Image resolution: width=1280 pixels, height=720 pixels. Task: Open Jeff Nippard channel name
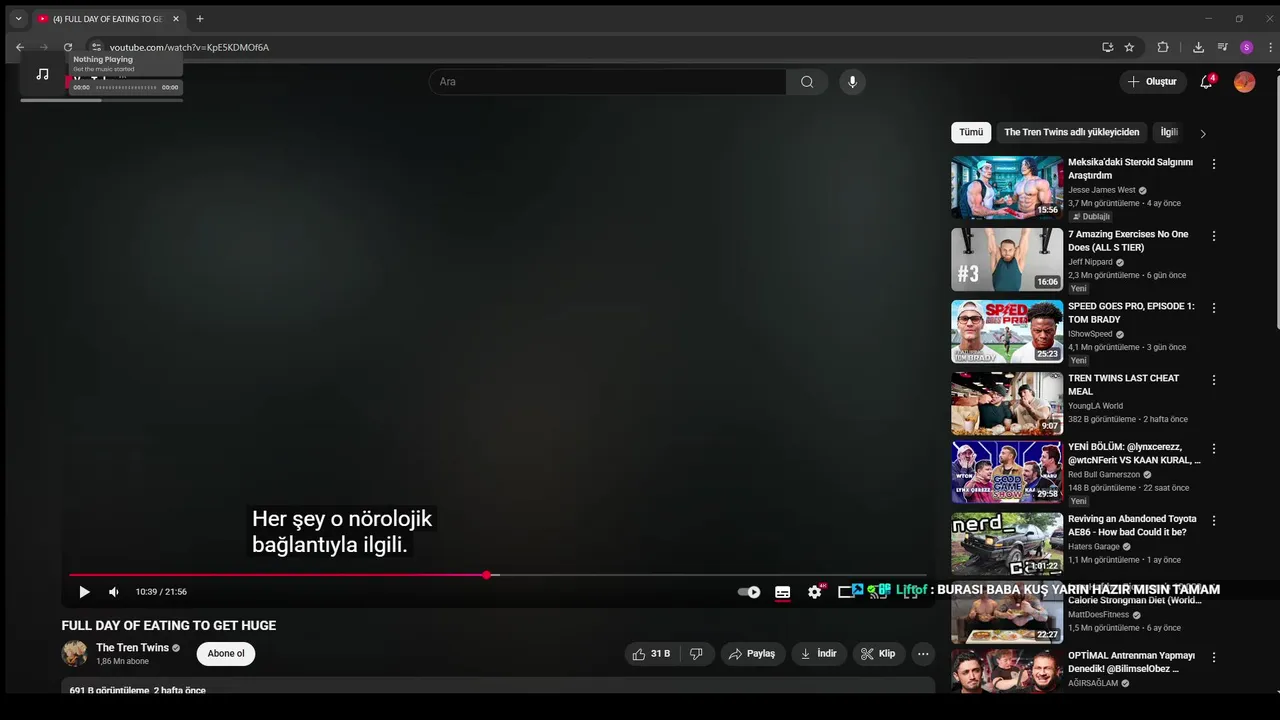click(1090, 262)
